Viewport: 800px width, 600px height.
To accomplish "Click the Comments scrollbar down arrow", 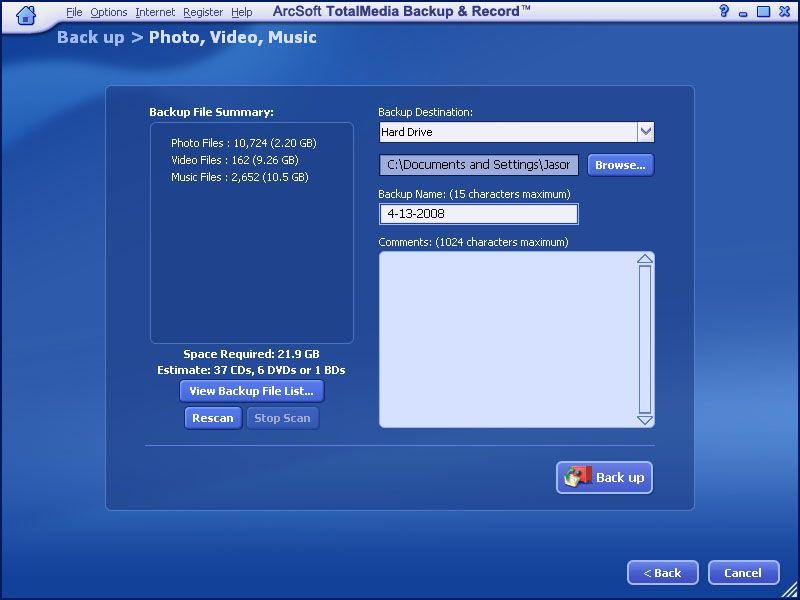I will click(645, 420).
